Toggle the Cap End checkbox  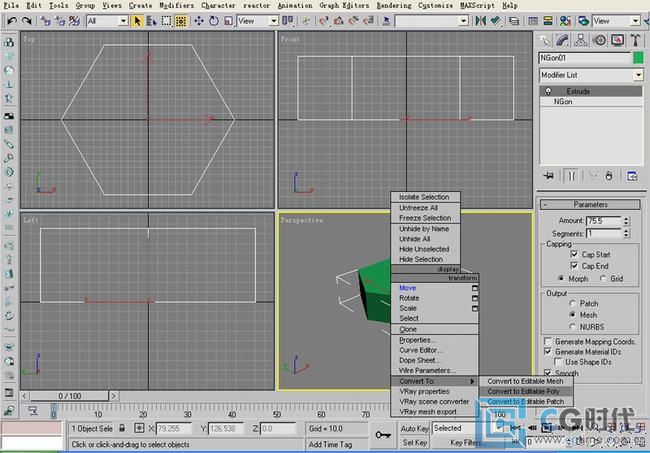pos(574,265)
